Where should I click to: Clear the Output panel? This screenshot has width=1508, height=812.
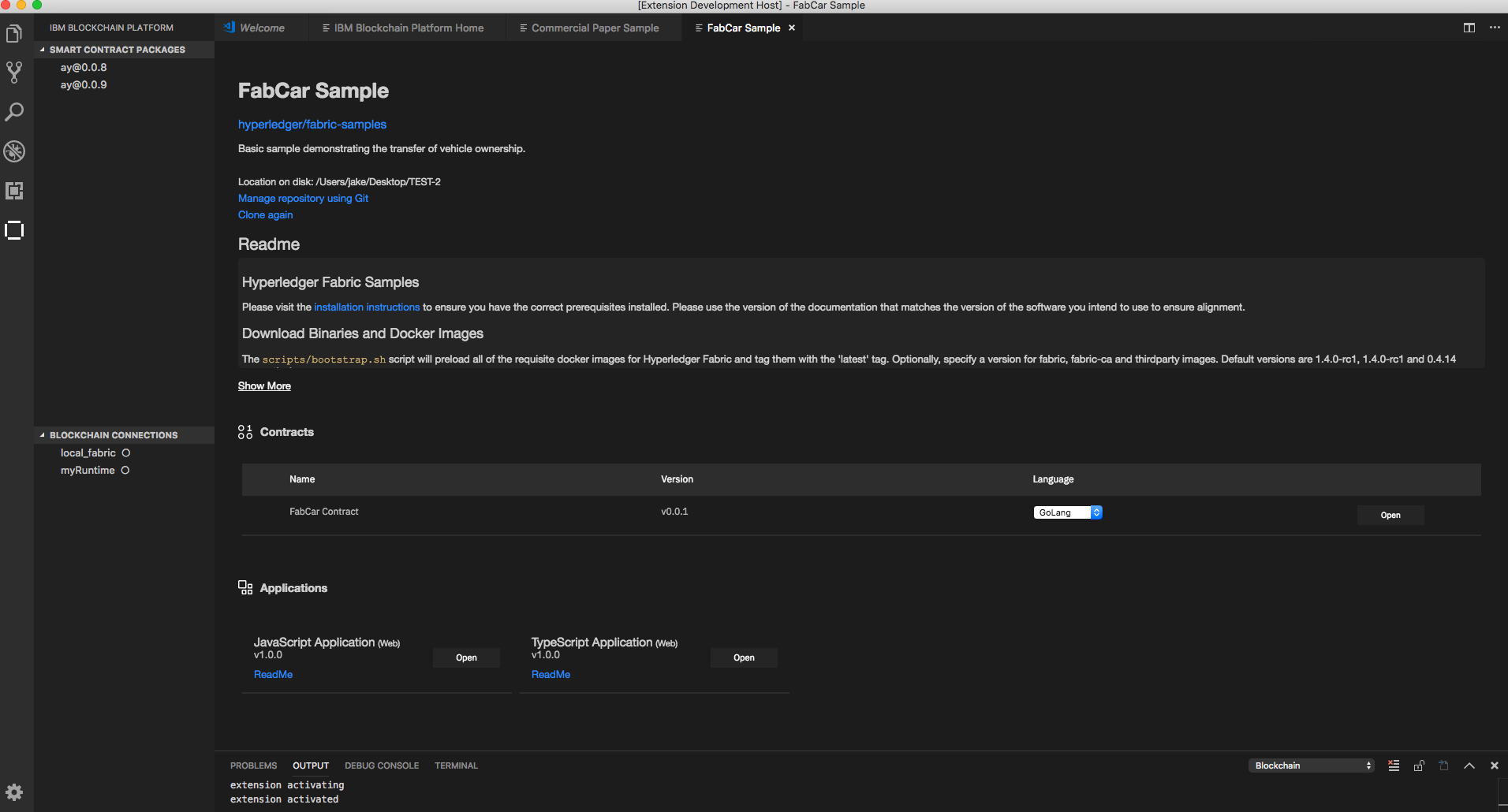point(1394,765)
